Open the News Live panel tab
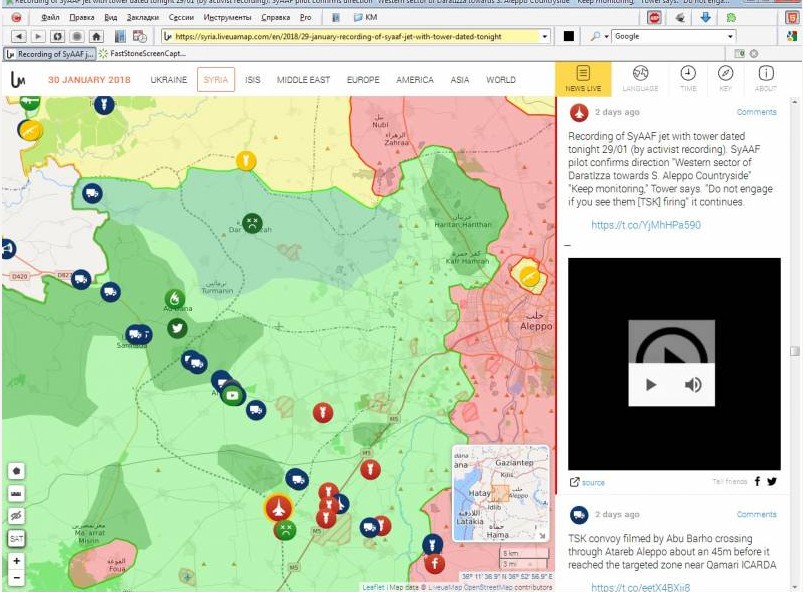803x592 pixels. (583, 79)
